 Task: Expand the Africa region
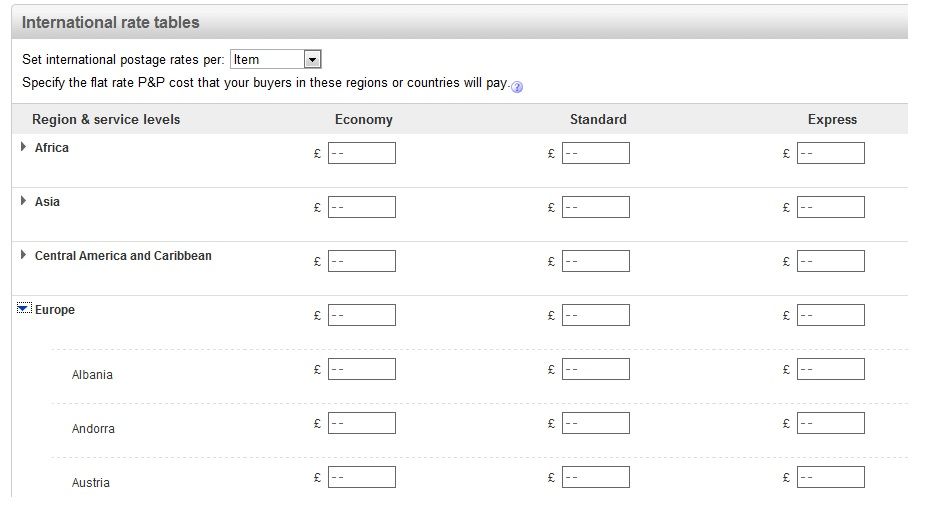click(24, 147)
